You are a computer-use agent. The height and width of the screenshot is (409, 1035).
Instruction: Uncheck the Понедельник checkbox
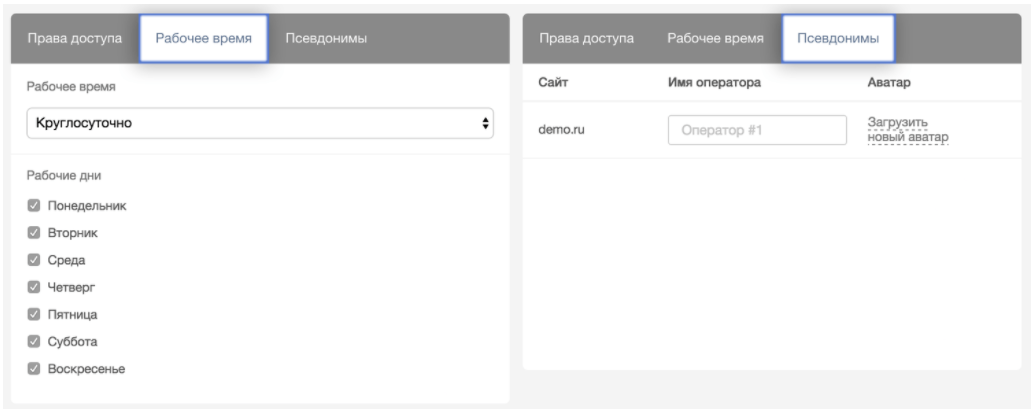tap(34, 206)
